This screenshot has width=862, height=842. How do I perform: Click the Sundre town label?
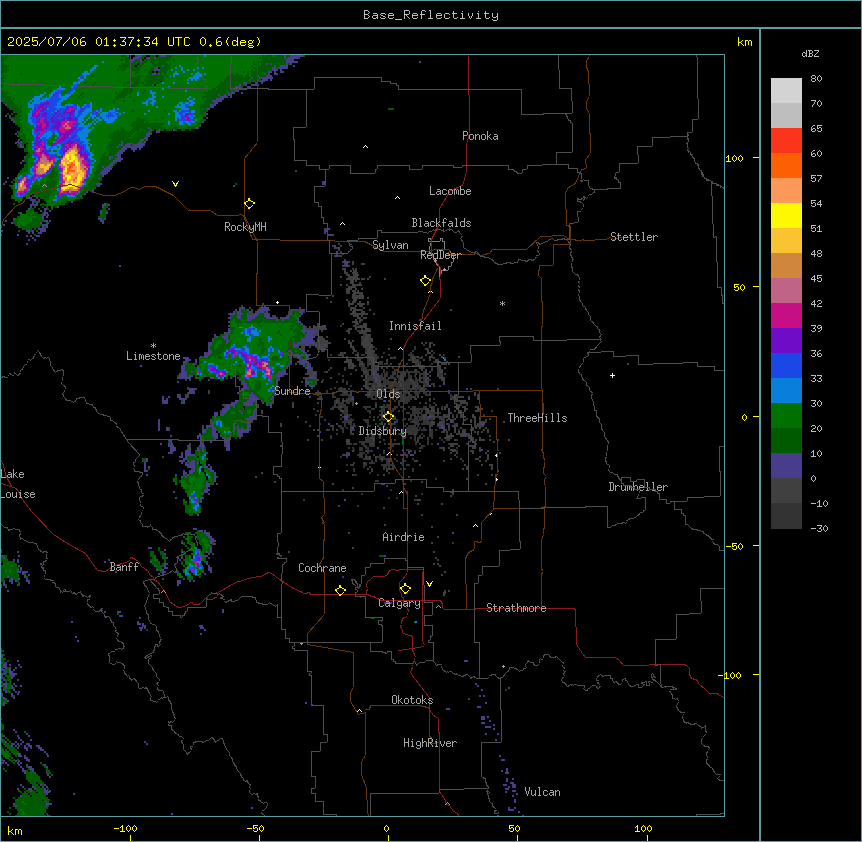pyautogui.click(x=292, y=391)
